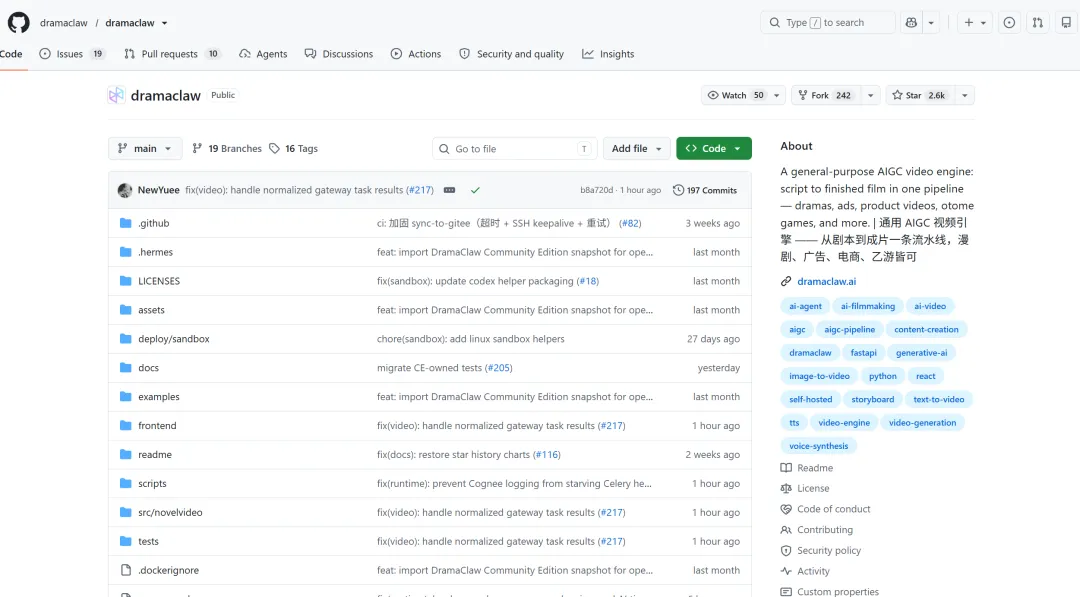Visit the dramaclaw.ai website link
1080x597 pixels.
tap(827, 281)
